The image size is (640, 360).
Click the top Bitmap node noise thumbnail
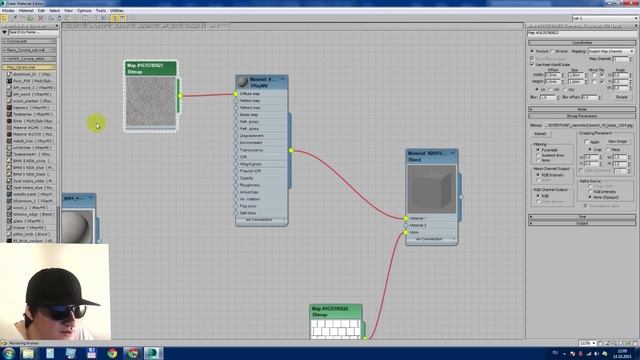(151, 102)
